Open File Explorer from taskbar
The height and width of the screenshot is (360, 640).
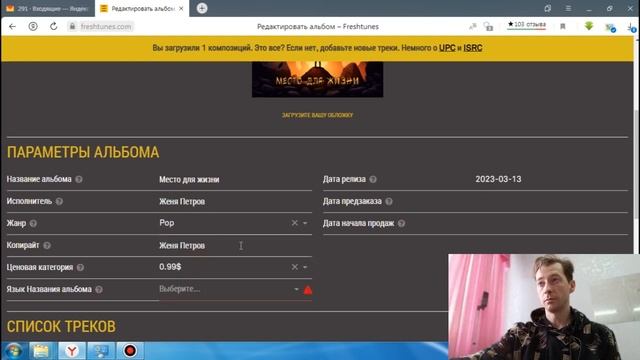pyautogui.click(x=41, y=351)
